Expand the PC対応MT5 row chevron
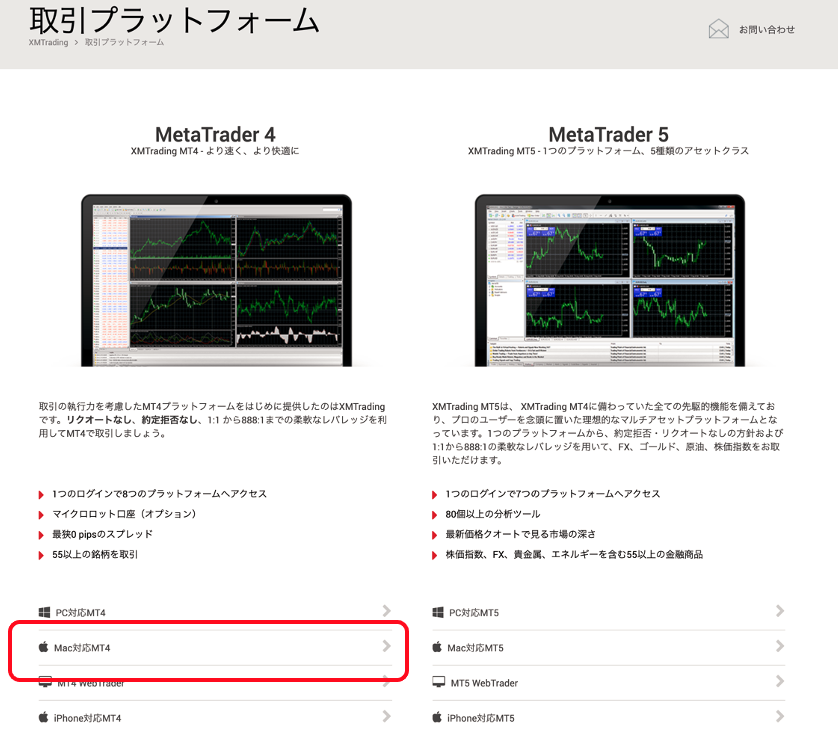This screenshot has height=732, width=838. coord(780,611)
